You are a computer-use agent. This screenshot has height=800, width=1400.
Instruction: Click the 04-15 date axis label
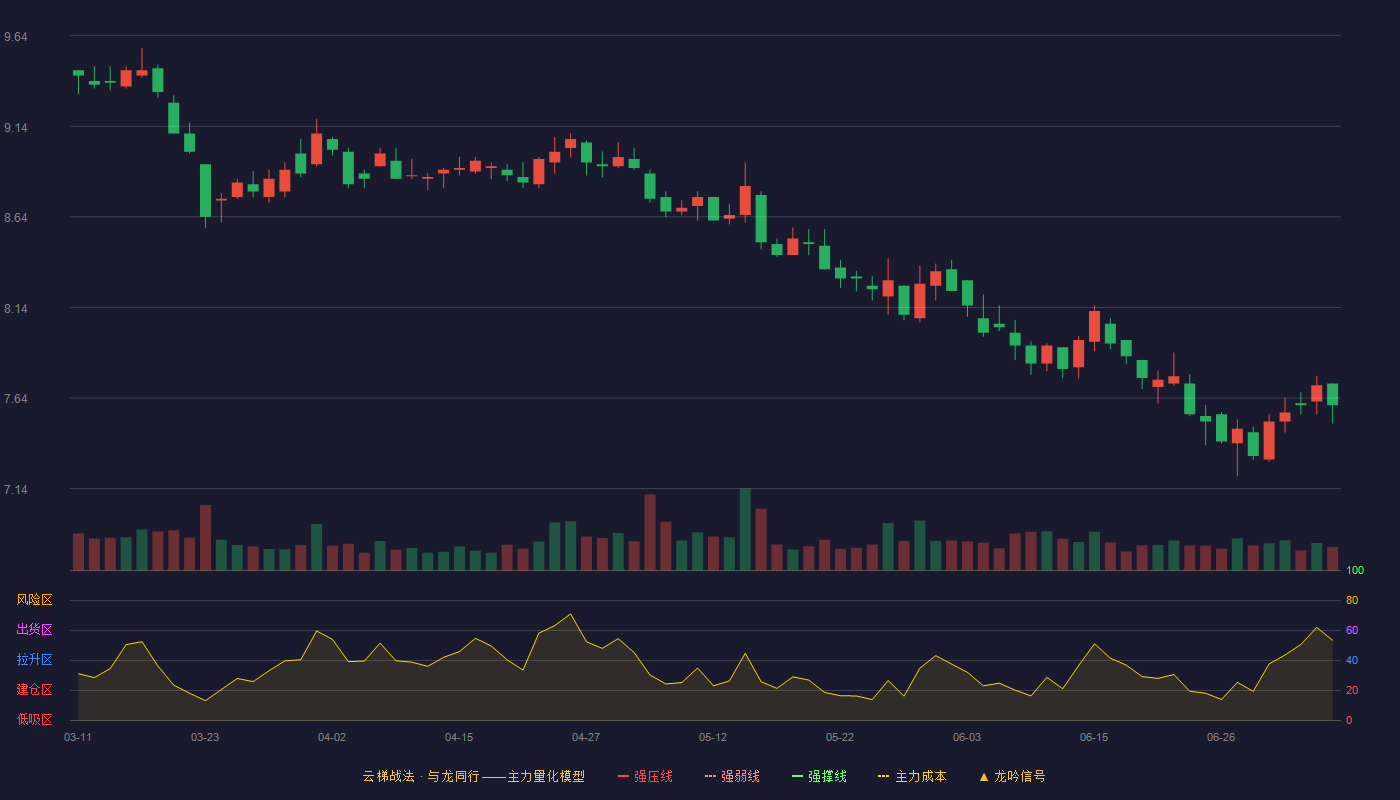459,737
